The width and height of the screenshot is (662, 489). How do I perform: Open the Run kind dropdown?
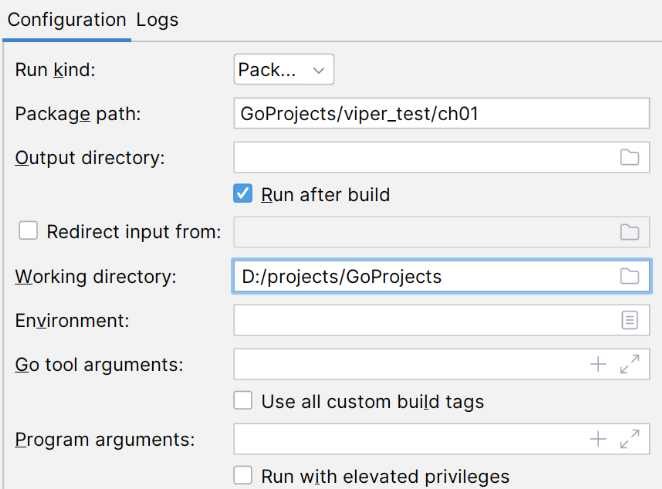[x=284, y=70]
